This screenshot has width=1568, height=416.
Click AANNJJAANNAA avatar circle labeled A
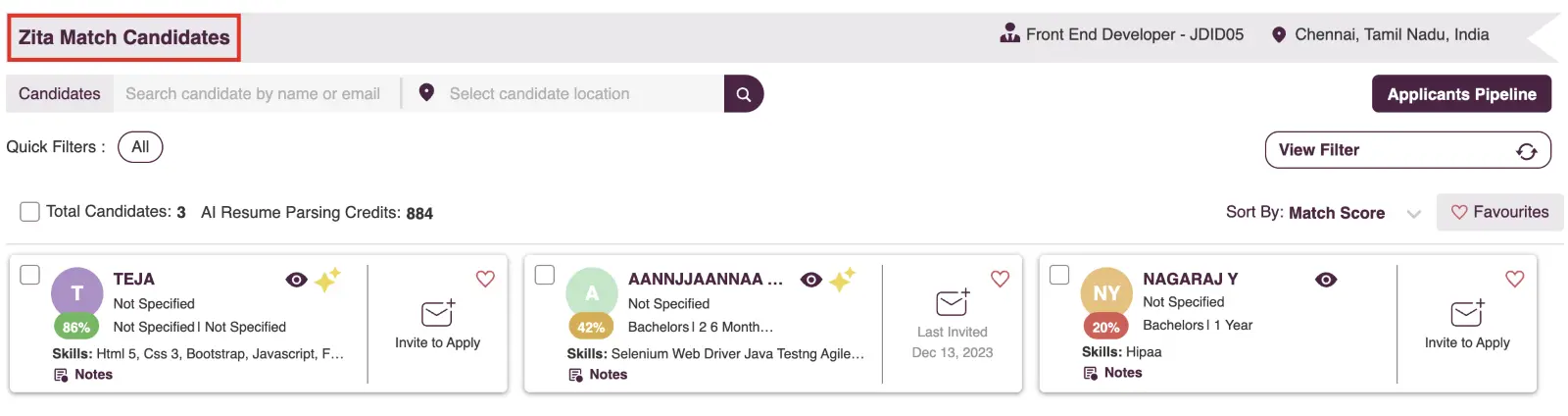pos(592,292)
